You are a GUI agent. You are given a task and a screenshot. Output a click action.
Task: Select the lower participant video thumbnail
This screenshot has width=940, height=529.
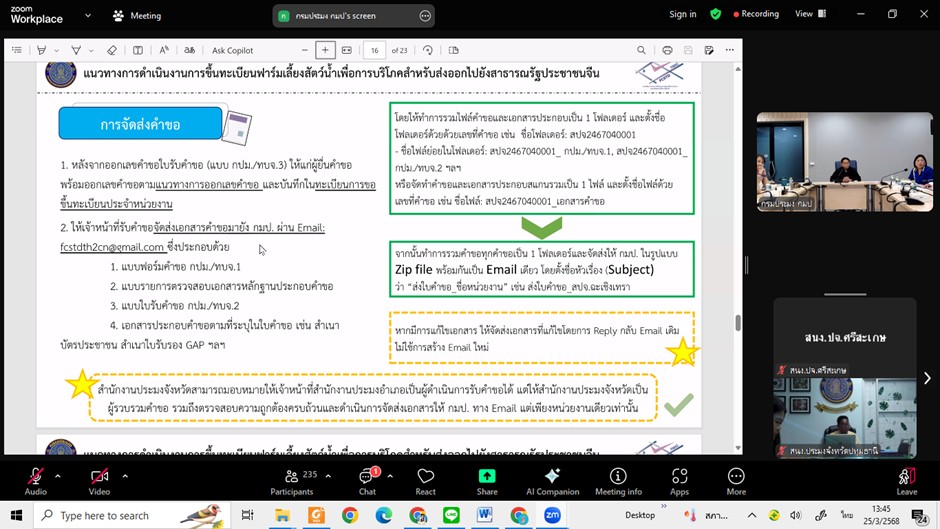pos(845,418)
